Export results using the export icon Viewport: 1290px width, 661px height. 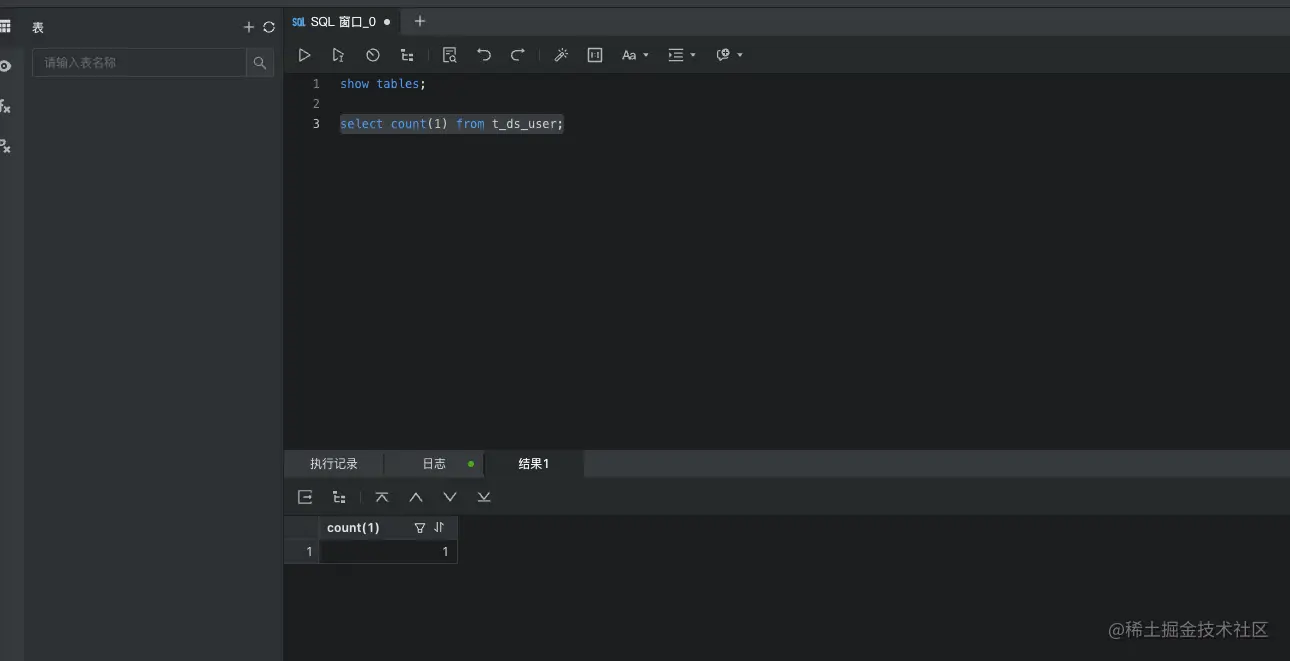click(305, 497)
